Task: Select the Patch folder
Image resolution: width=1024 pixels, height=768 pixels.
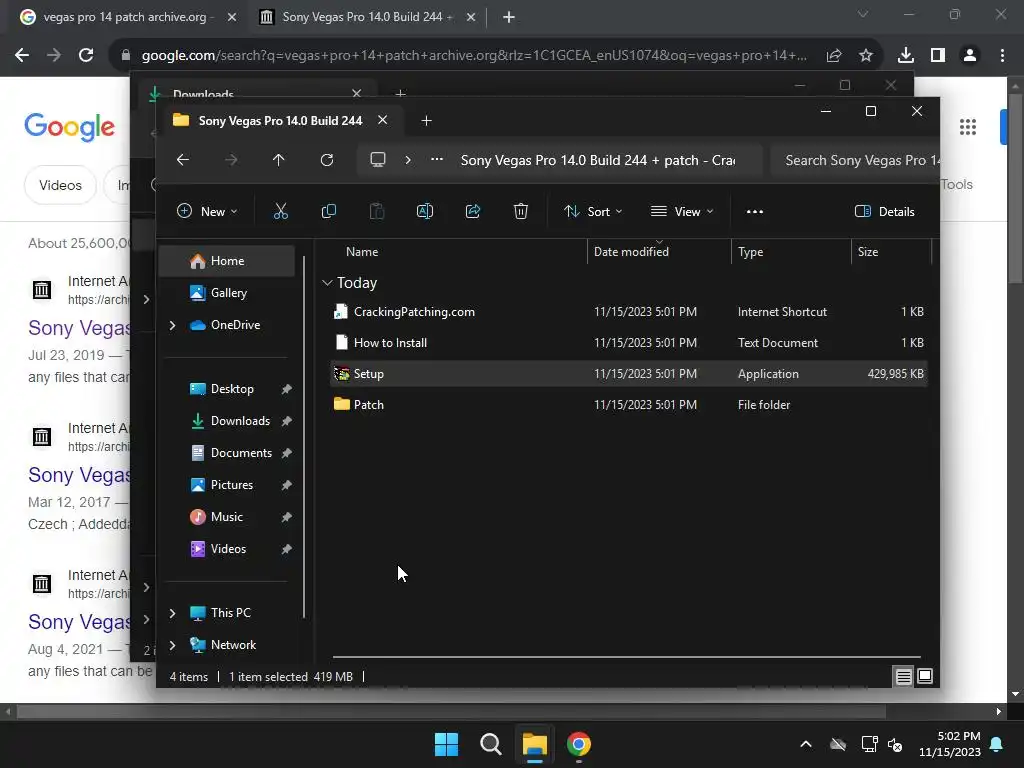Action: (x=628, y=404)
